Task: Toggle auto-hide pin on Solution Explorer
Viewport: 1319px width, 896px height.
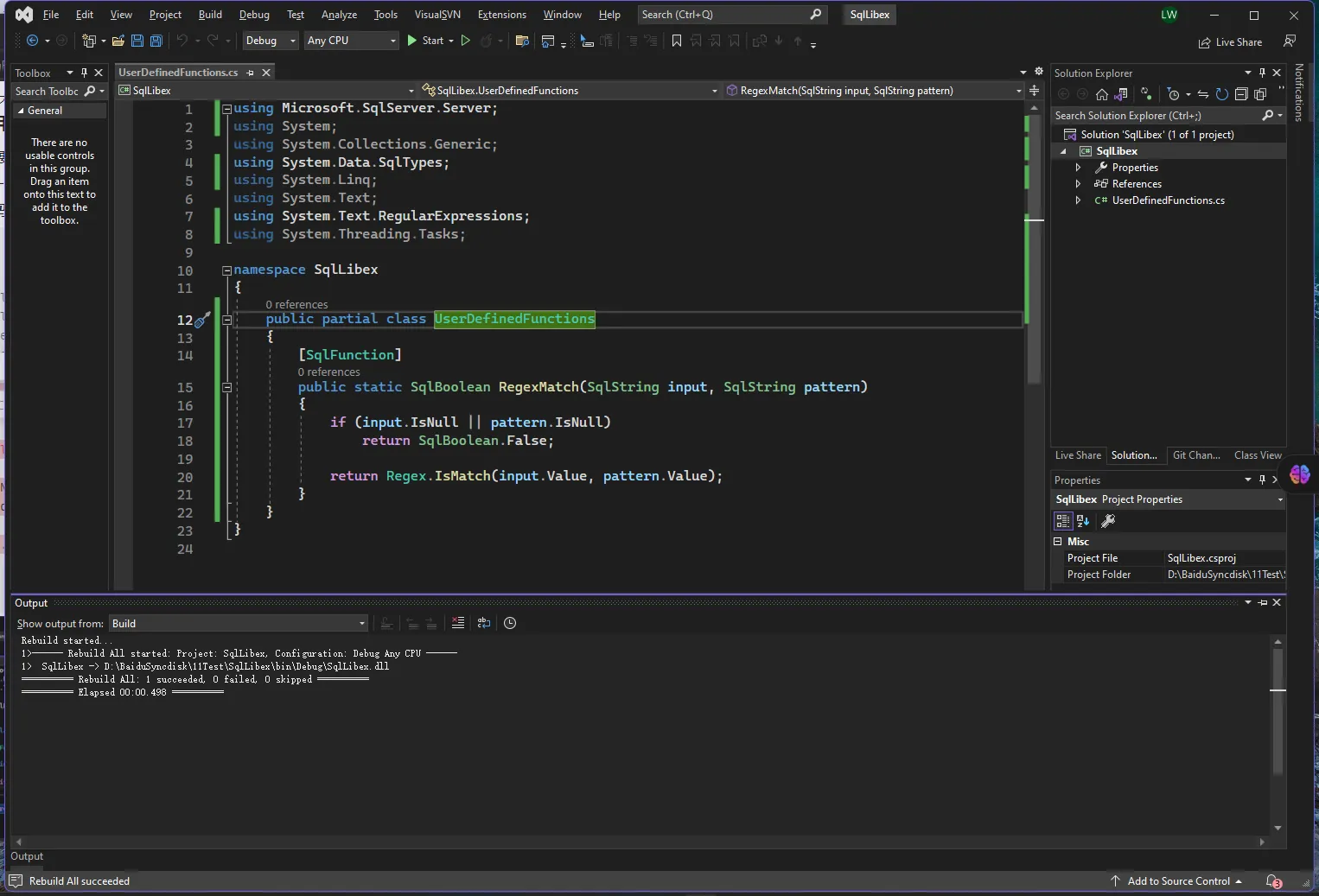Action: pos(1262,73)
